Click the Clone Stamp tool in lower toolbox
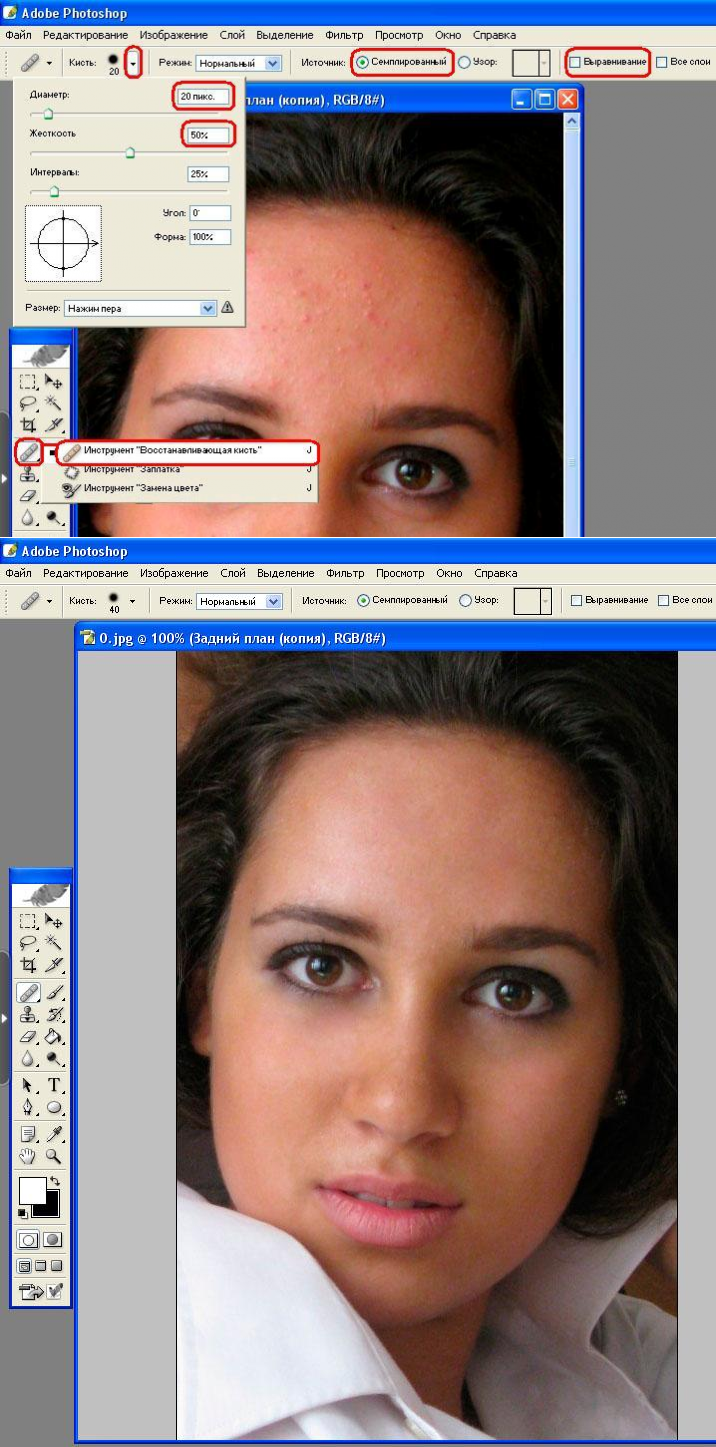Image resolution: width=716 pixels, height=1447 pixels. [x=29, y=1015]
